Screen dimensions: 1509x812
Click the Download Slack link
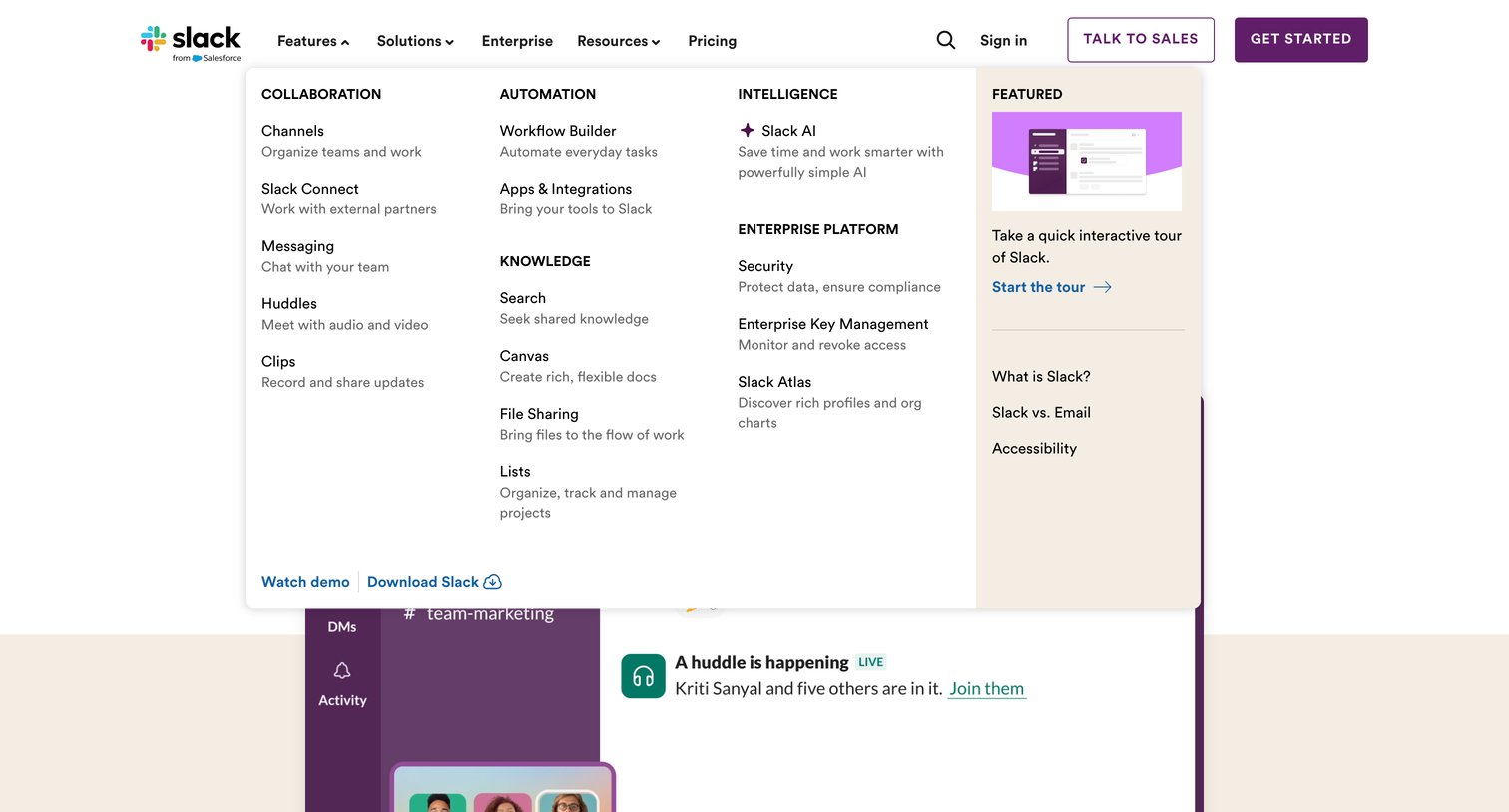[x=434, y=582]
